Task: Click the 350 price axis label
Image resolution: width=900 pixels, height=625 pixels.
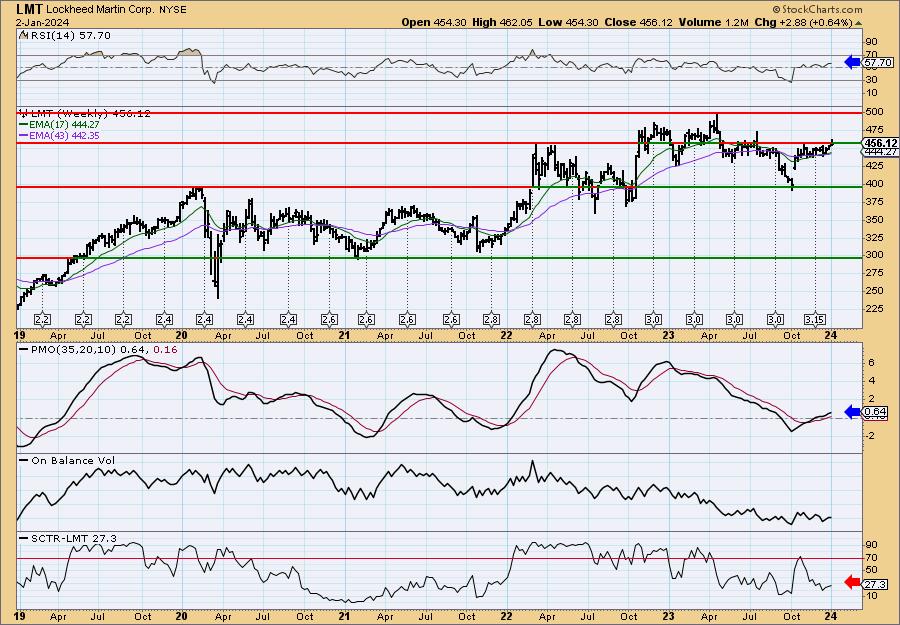Action: tap(874, 219)
